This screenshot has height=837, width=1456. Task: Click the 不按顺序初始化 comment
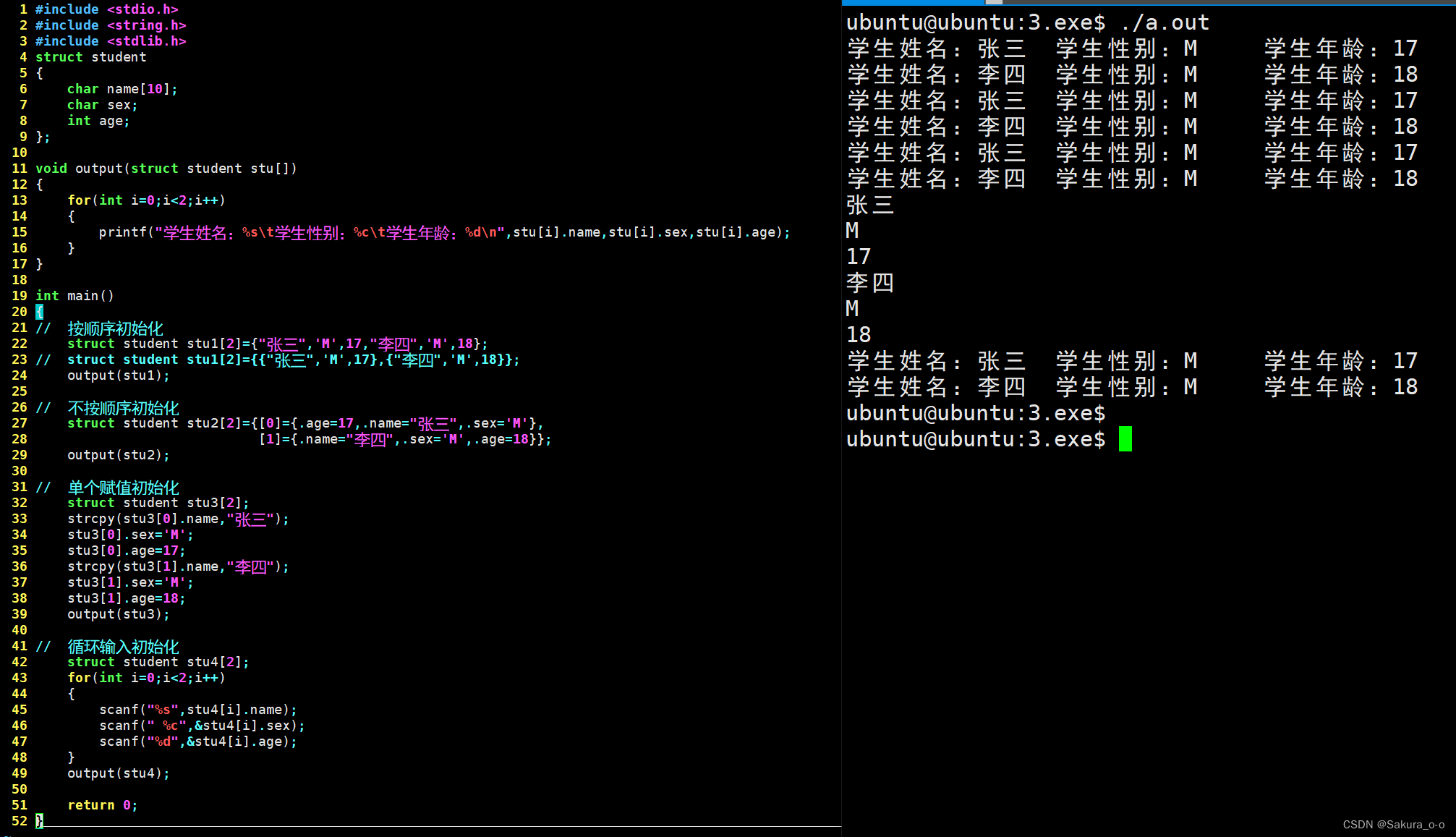coord(123,407)
